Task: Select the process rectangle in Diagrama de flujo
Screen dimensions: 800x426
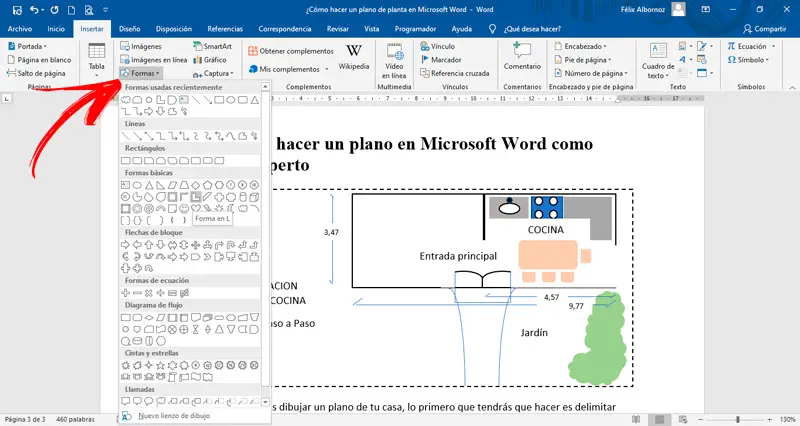Action: point(126,317)
